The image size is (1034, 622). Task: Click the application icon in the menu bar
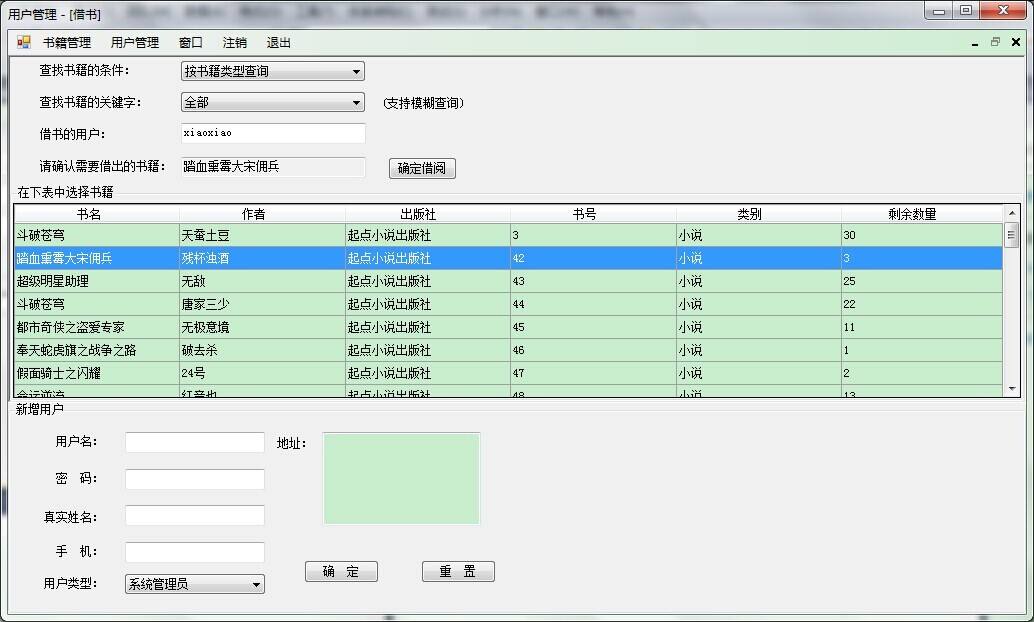[20, 42]
